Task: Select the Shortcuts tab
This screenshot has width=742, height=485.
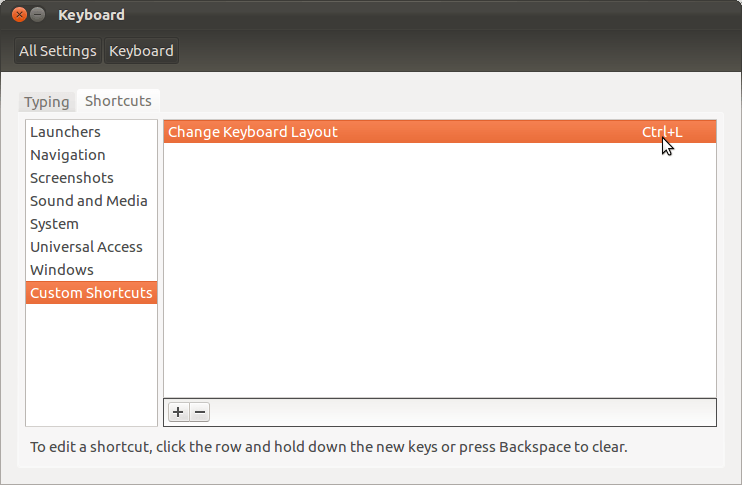Action: coord(118,101)
